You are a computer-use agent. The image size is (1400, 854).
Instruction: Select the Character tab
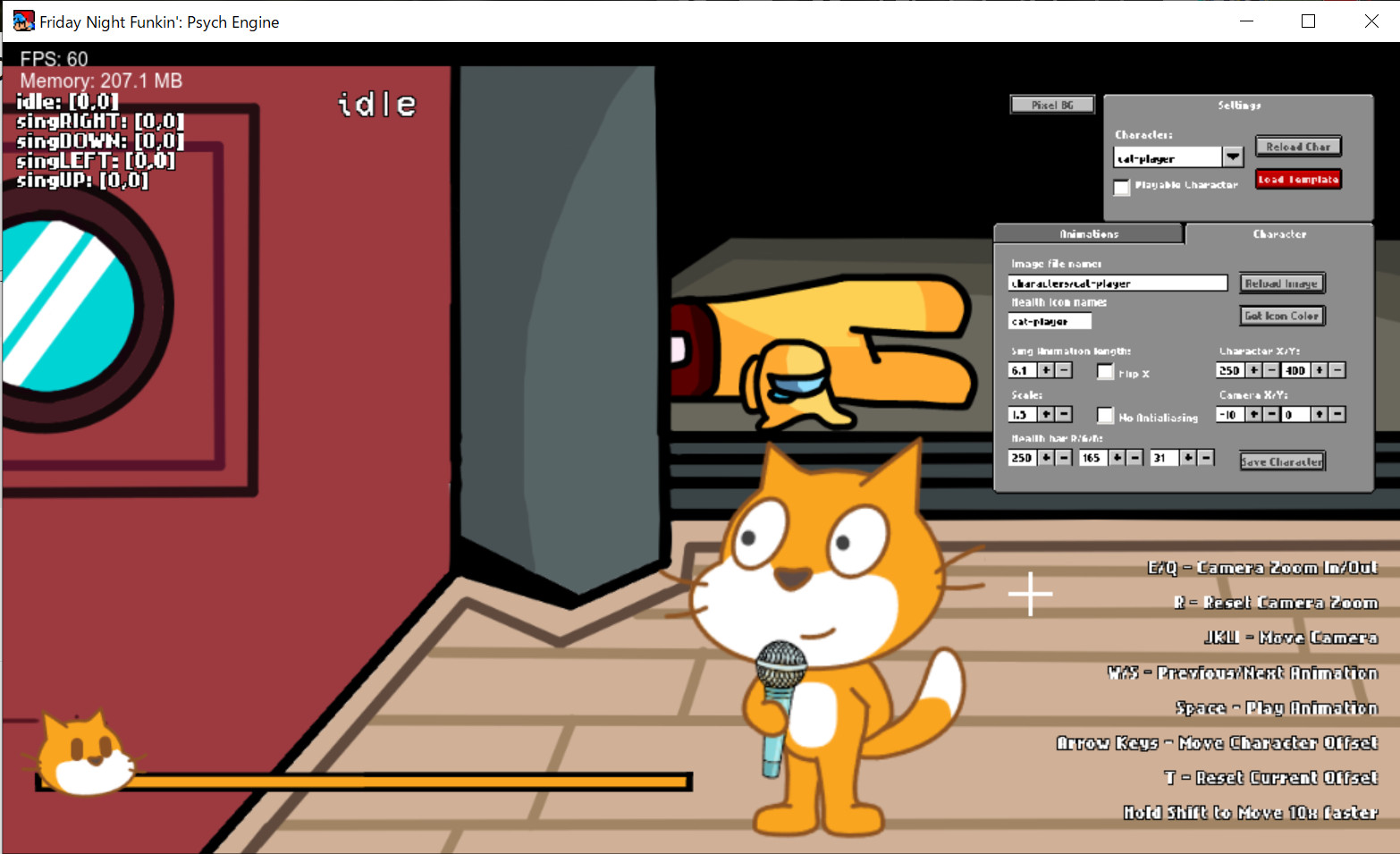tap(1279, 233)
